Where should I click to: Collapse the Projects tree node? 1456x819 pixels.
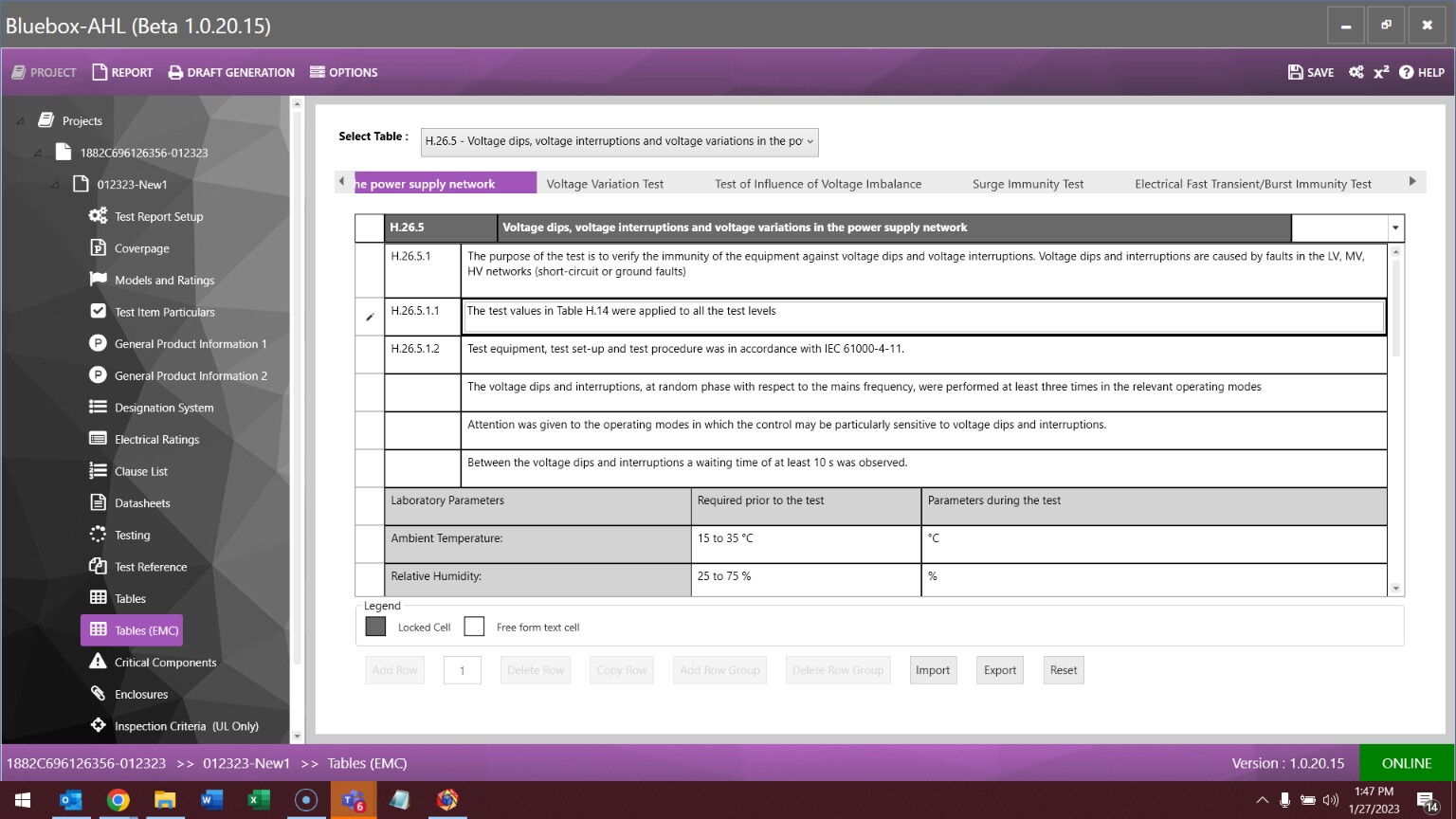tap(21, 121)
